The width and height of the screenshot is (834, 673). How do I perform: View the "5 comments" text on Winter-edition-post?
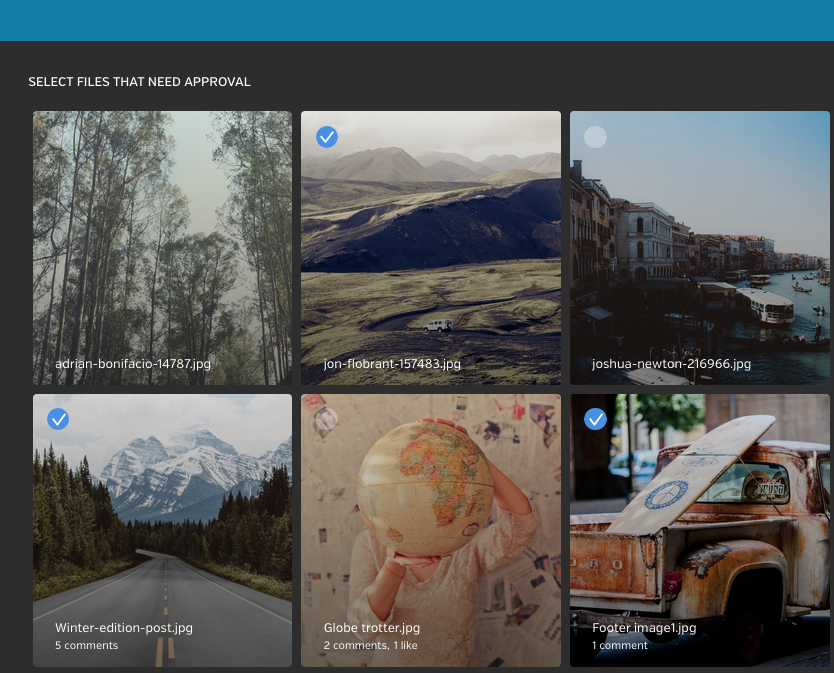click(87, 645)
